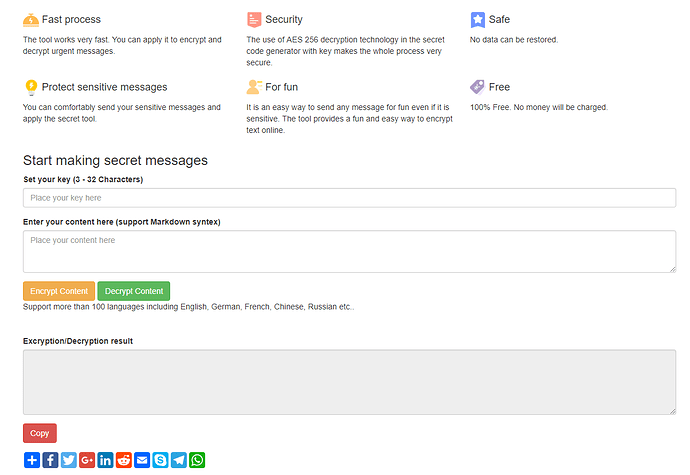
Task: Click the Safe star bookmark icon
Action: [x=477, y=20]
